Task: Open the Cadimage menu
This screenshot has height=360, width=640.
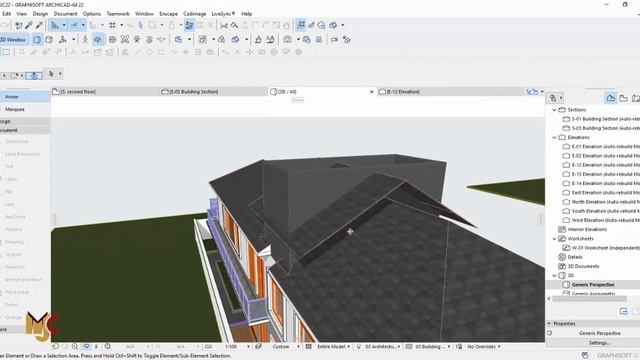Action: (x=194, y=13)
